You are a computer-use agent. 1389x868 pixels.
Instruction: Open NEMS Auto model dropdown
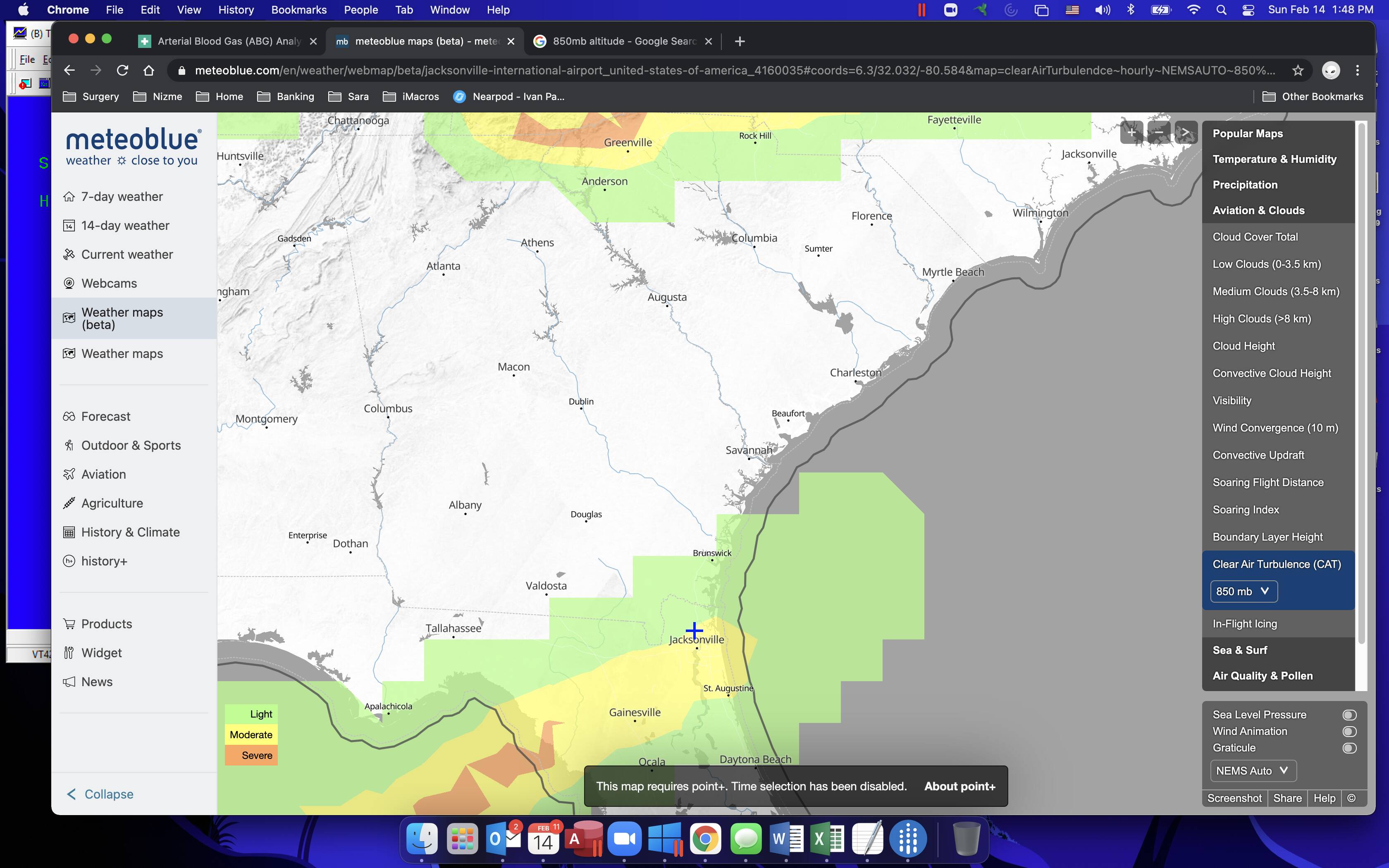tap(1253, 770)
